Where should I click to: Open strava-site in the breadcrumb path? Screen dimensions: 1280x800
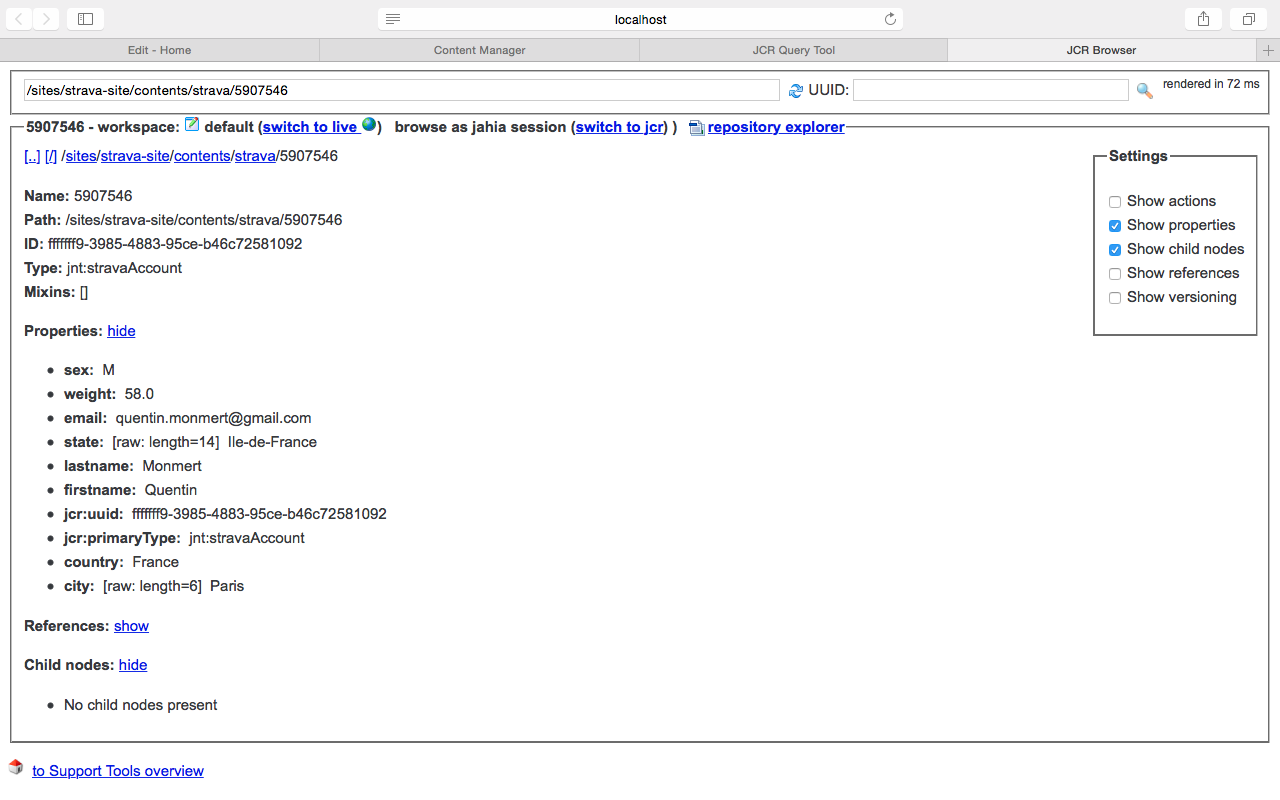point(135,156)
